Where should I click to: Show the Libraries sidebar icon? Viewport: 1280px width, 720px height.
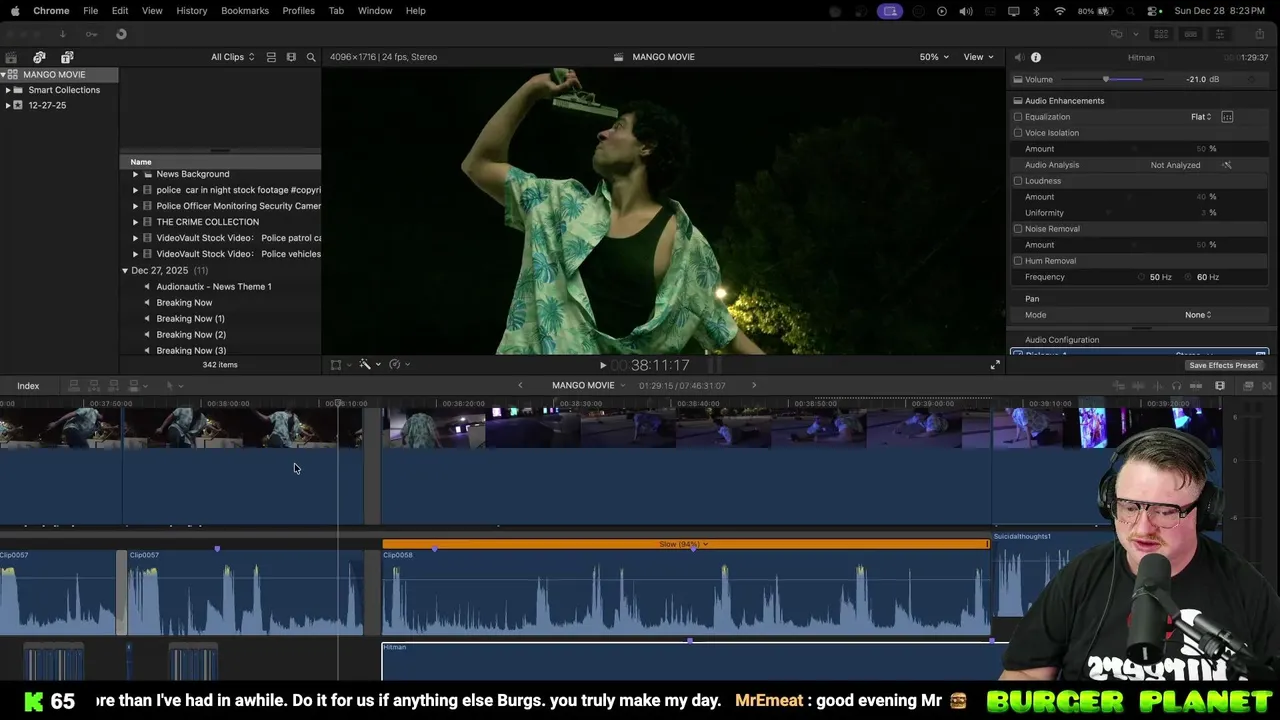pos(11,57)
